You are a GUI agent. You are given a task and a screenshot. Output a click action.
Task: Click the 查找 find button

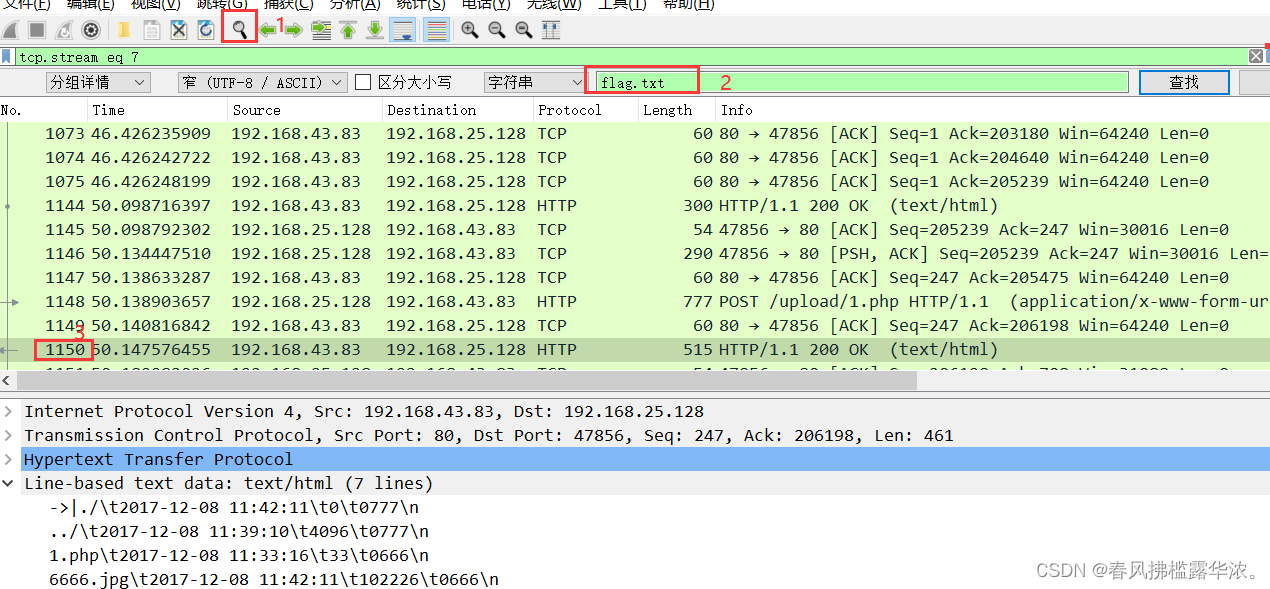click(x=1184, y=82)
